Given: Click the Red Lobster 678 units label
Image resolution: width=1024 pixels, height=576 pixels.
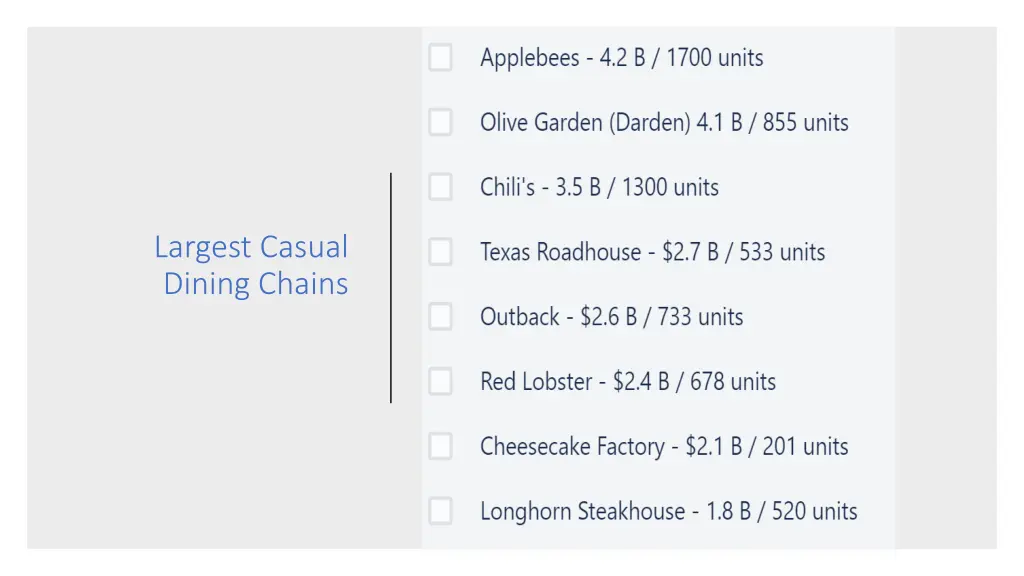Looking at the screenshot, I should (x=628, y=381).
